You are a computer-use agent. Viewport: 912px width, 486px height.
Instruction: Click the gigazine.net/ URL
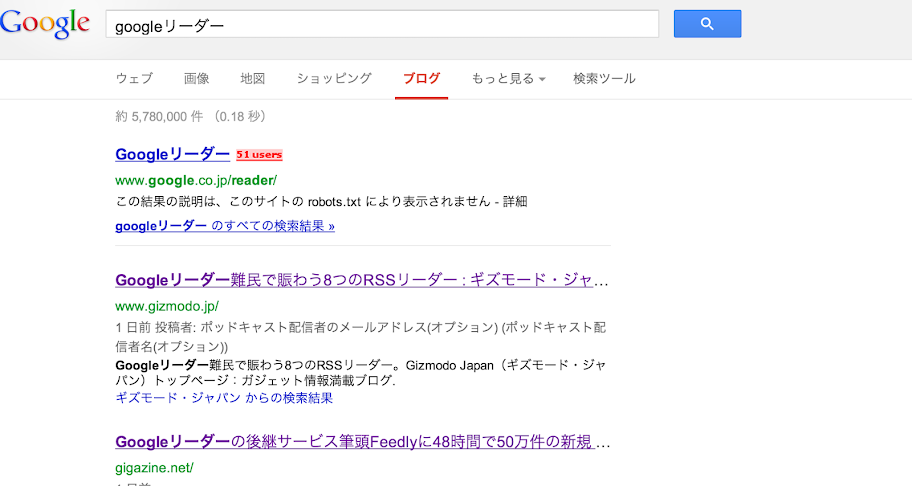(x=154, y=467)
